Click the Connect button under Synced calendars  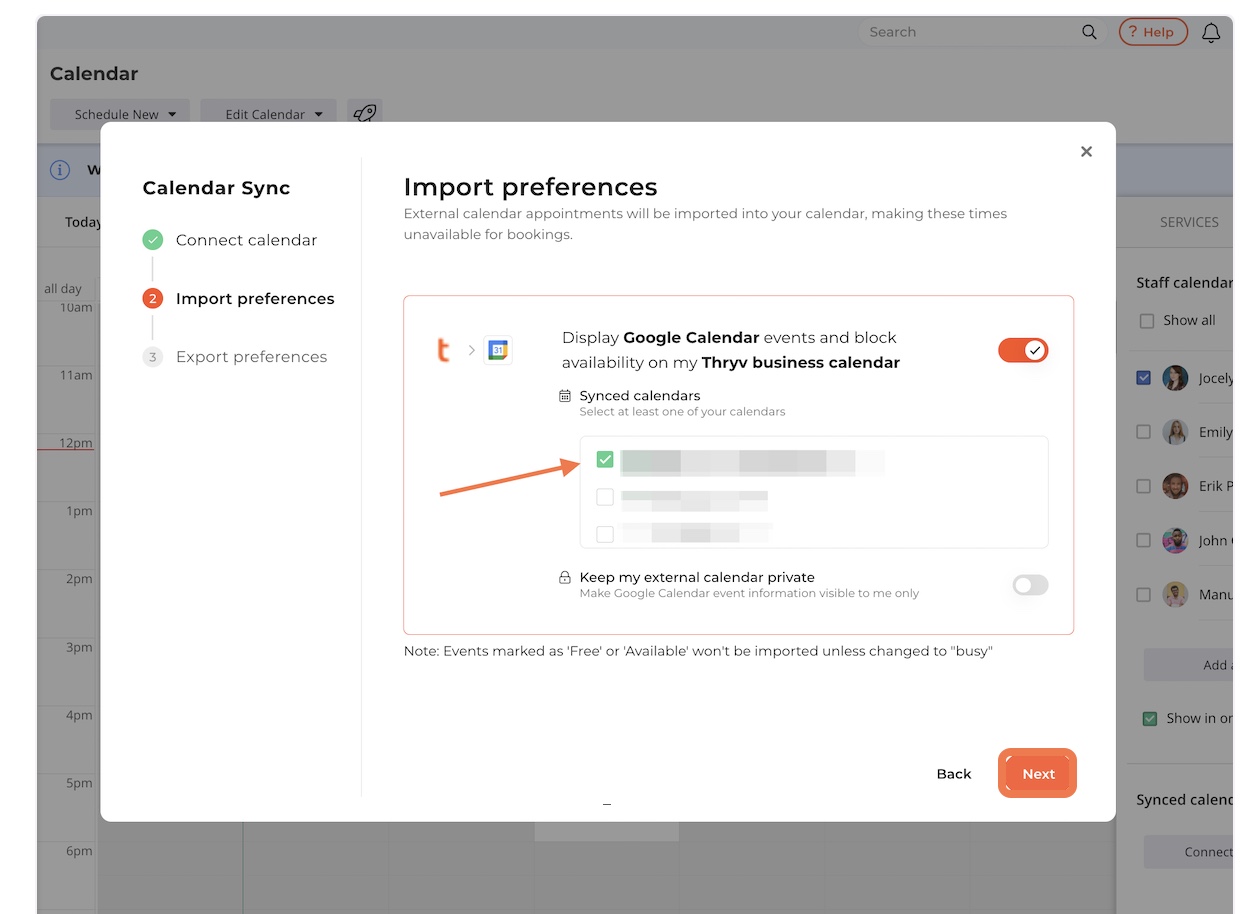coord(1188,852)
